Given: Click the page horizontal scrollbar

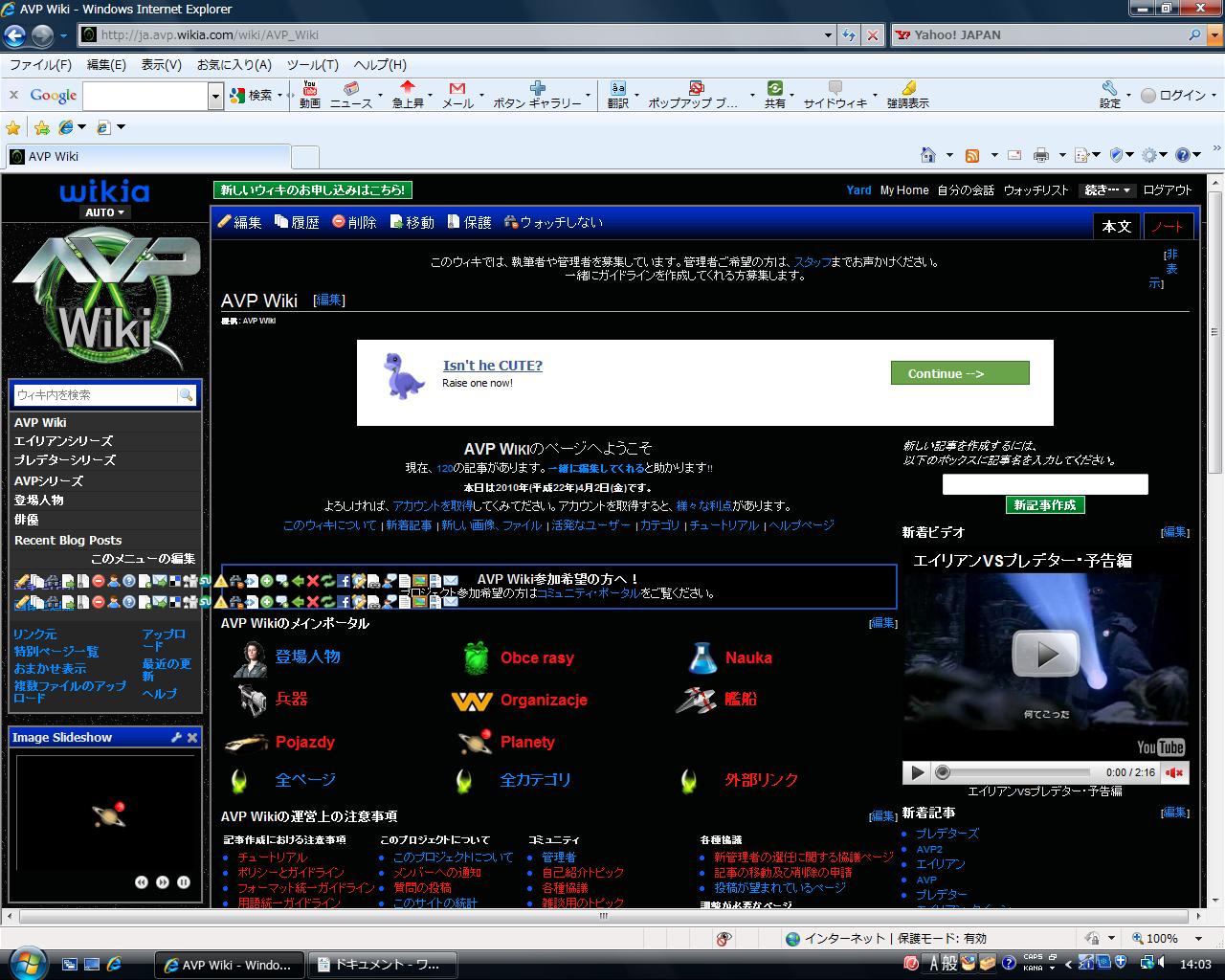Looking at the screenshot, I should [x=603, y=916].
